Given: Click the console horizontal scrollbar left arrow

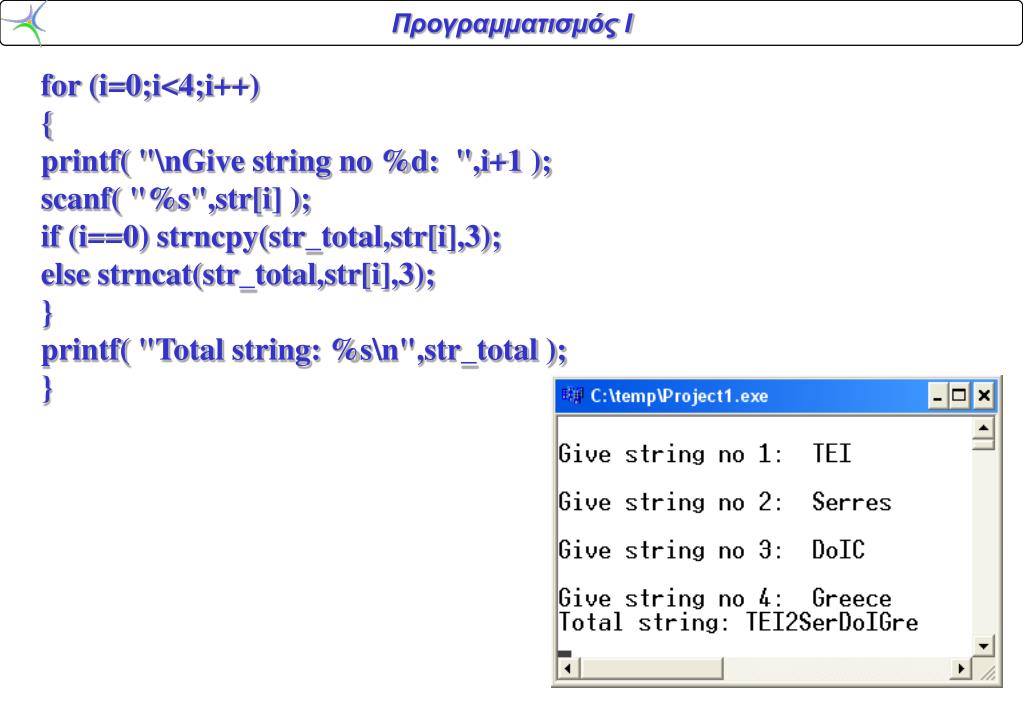Looking at the screenshot, I should tap(568, 668).
